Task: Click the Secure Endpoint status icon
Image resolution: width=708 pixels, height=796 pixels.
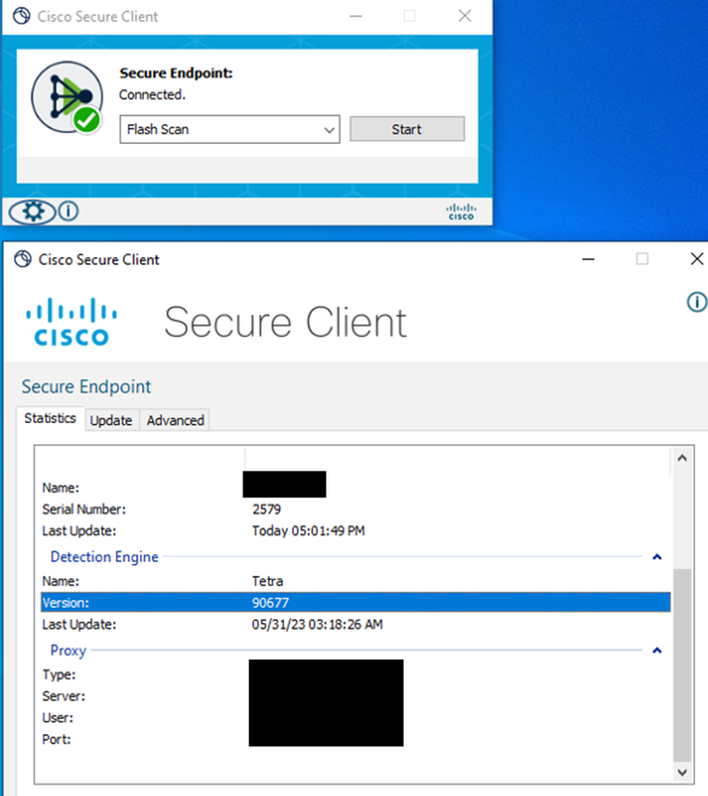Action: tap(67, 97)
